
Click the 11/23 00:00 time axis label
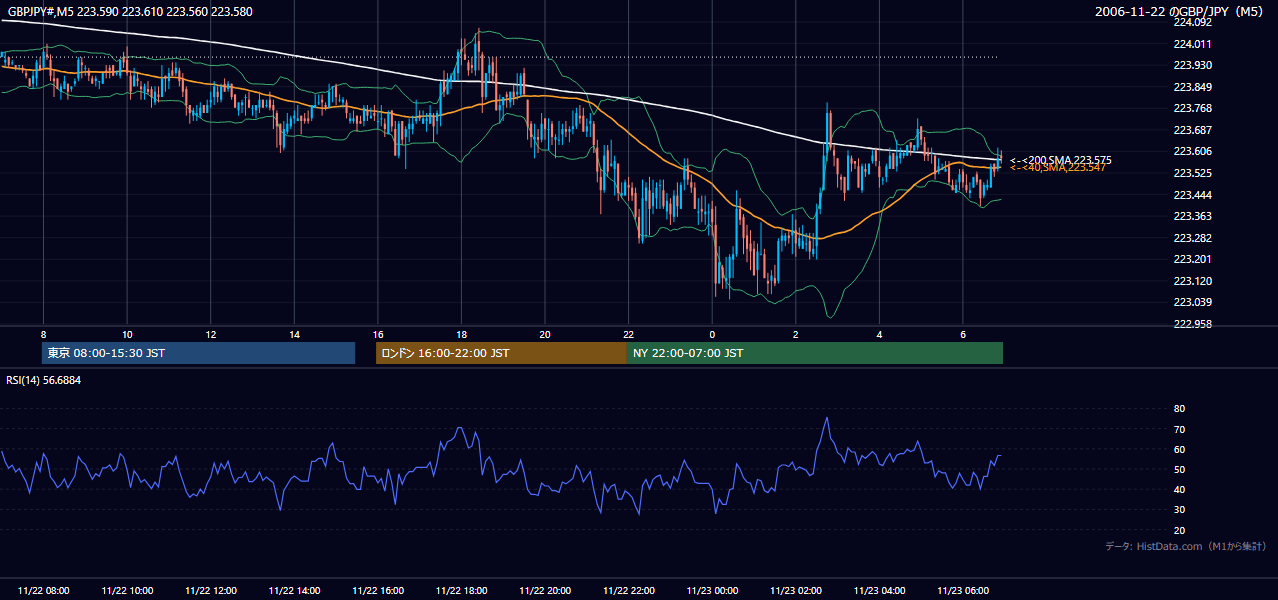712,590
